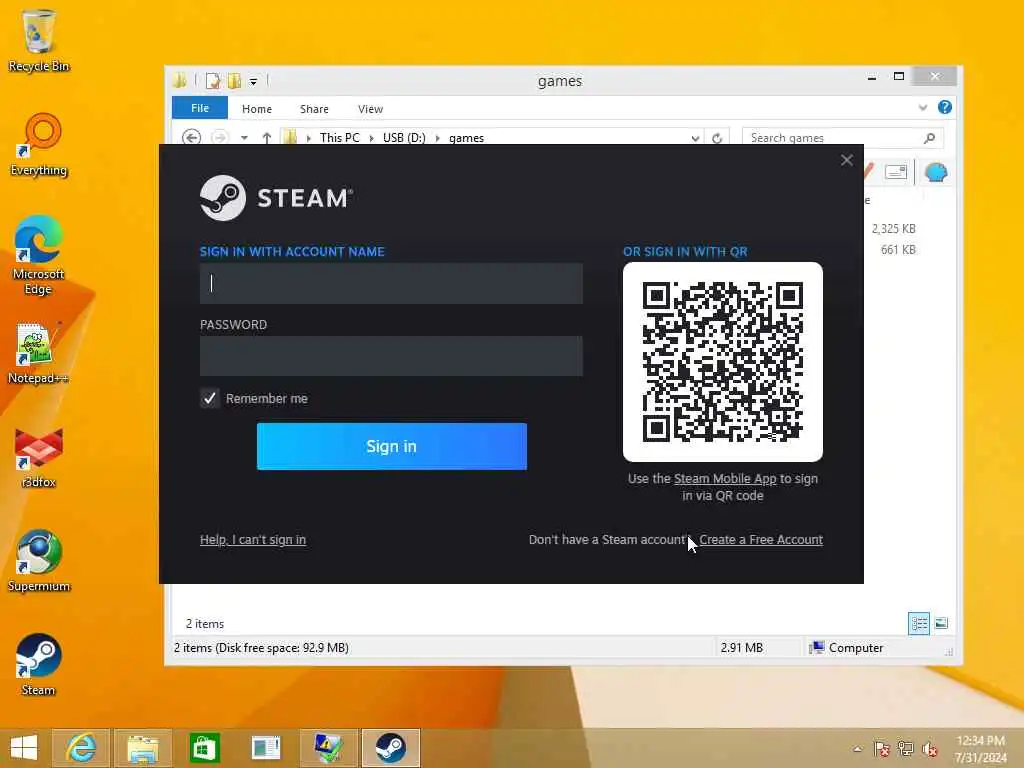This screenshot has height=768, width=1024.
Task: Click the blue round icon in Explorer toolbar
Action: 936,172
